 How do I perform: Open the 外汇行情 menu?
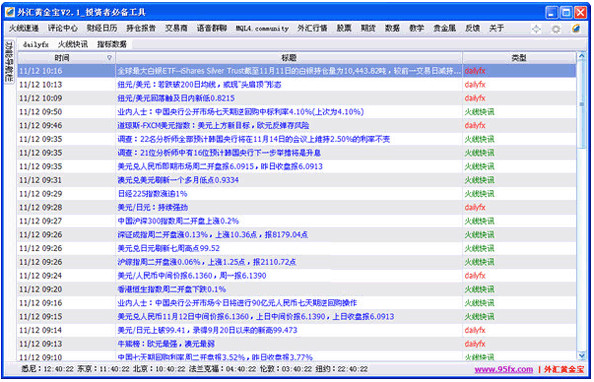point(312,28)
